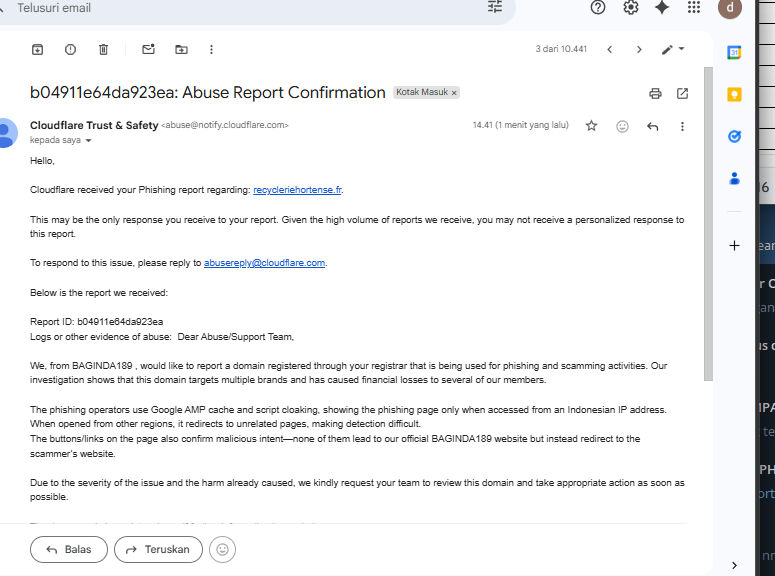Delete this email with trash icon
This screenshot has width=775, height=576.
click(x=103, y=49)
